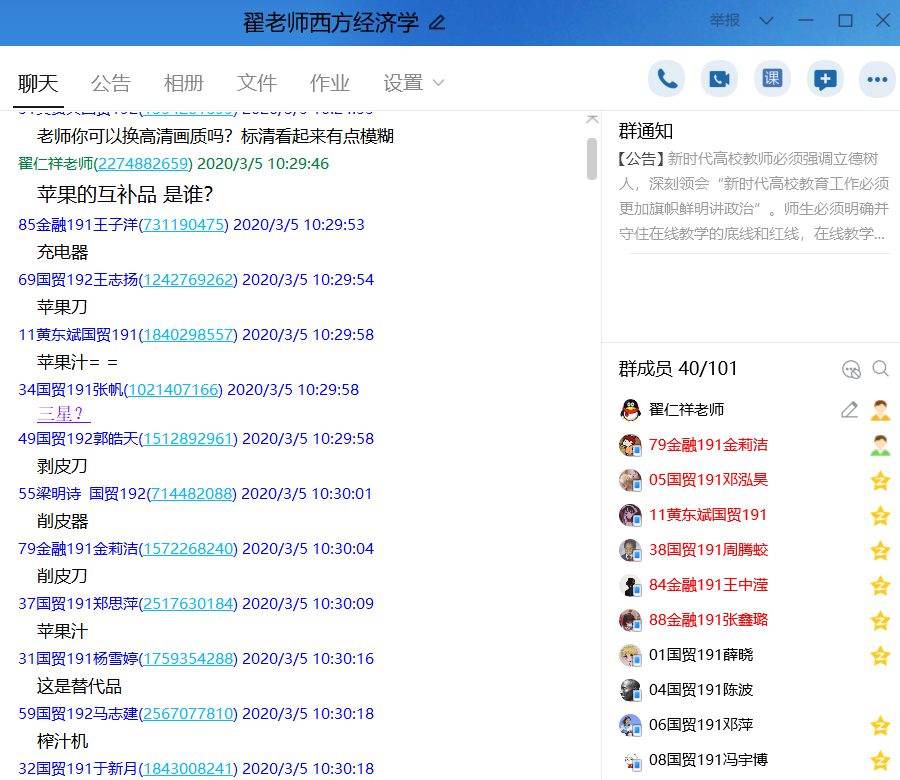900x780 pixels.
Task: Open the dropdown arrow next to 举报
Action: pos(766,21)
